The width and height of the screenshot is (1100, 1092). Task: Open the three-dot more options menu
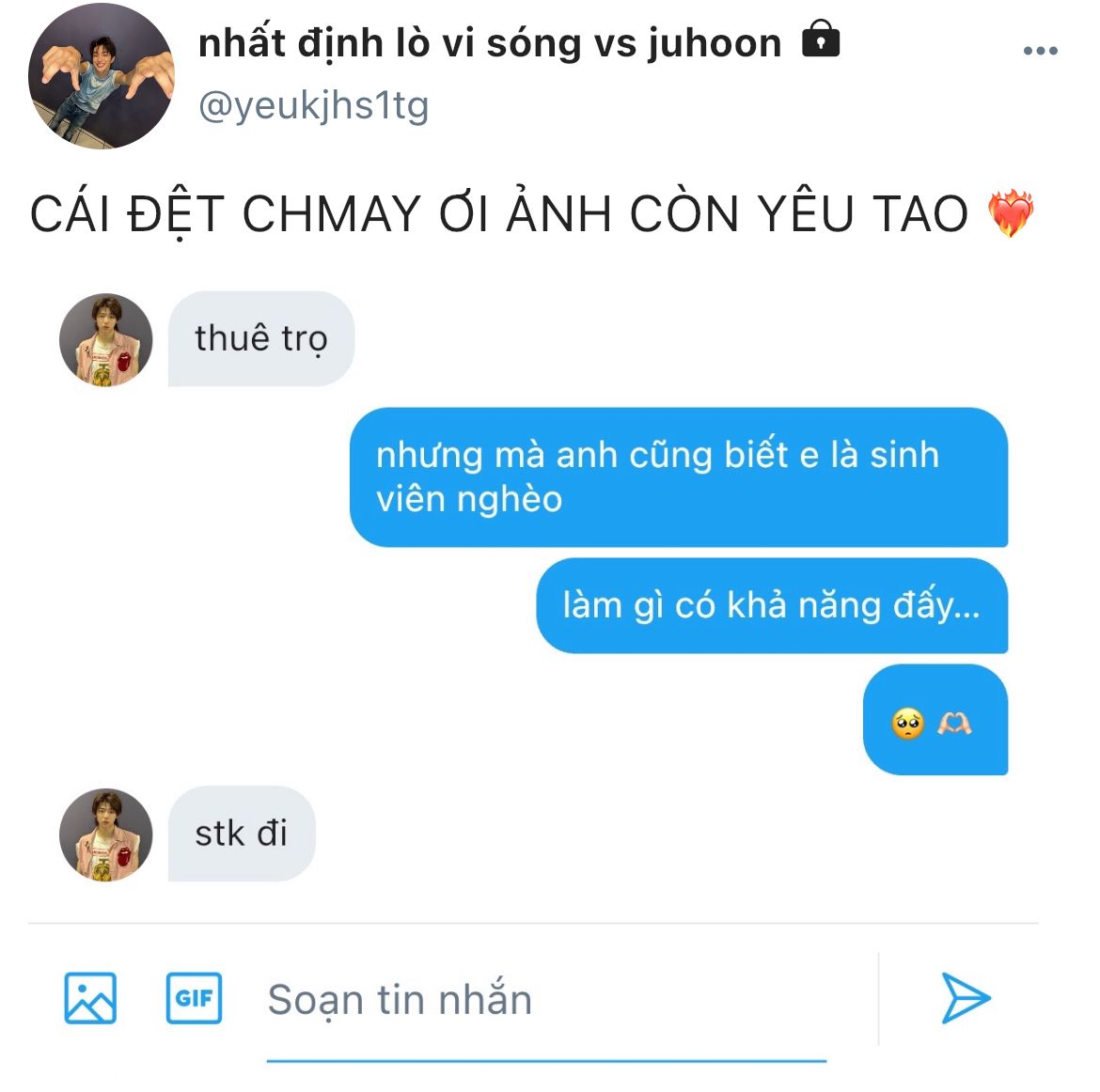(1040, 51)
